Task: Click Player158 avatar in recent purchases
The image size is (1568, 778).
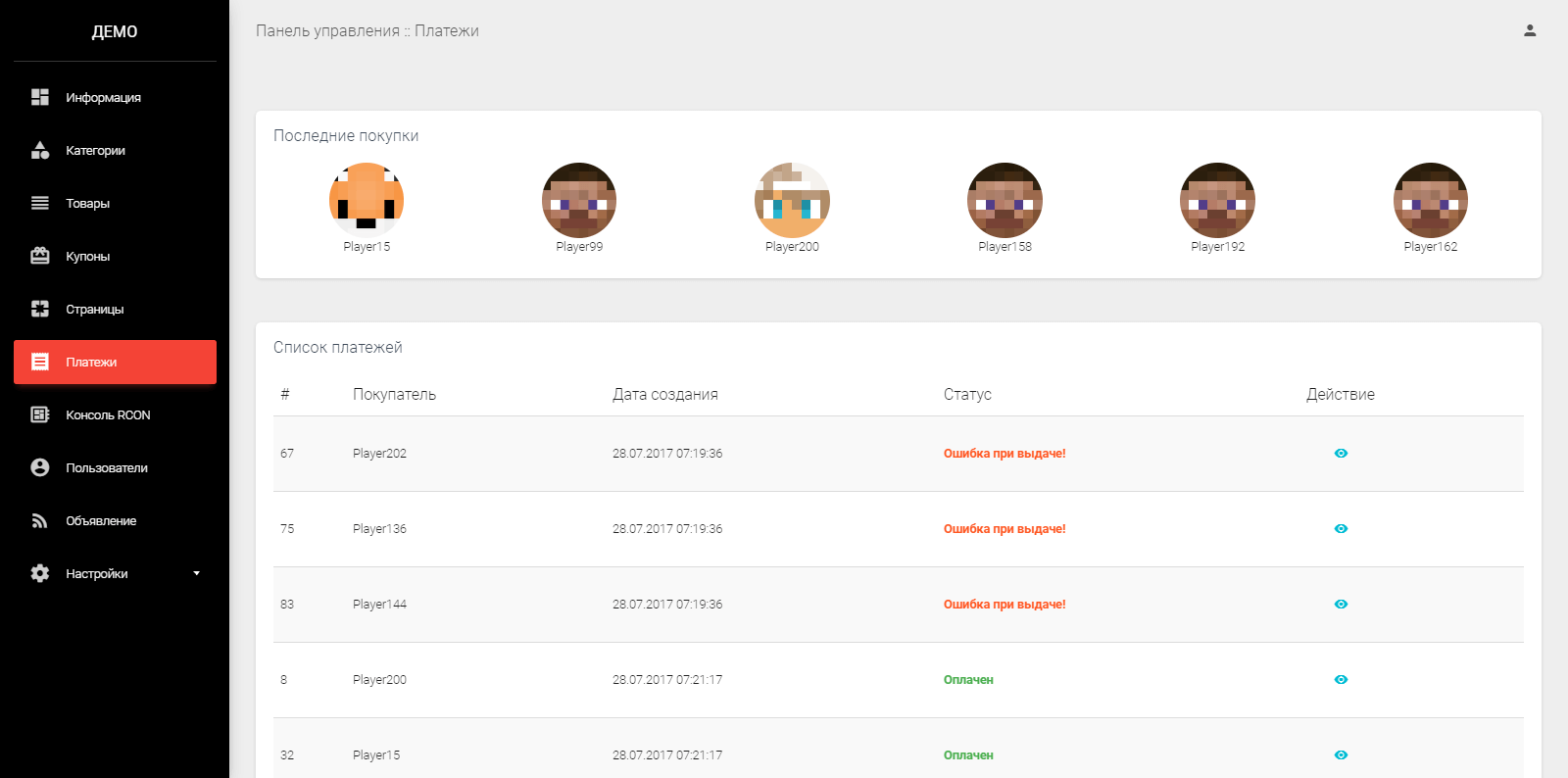Action: 1004,200
